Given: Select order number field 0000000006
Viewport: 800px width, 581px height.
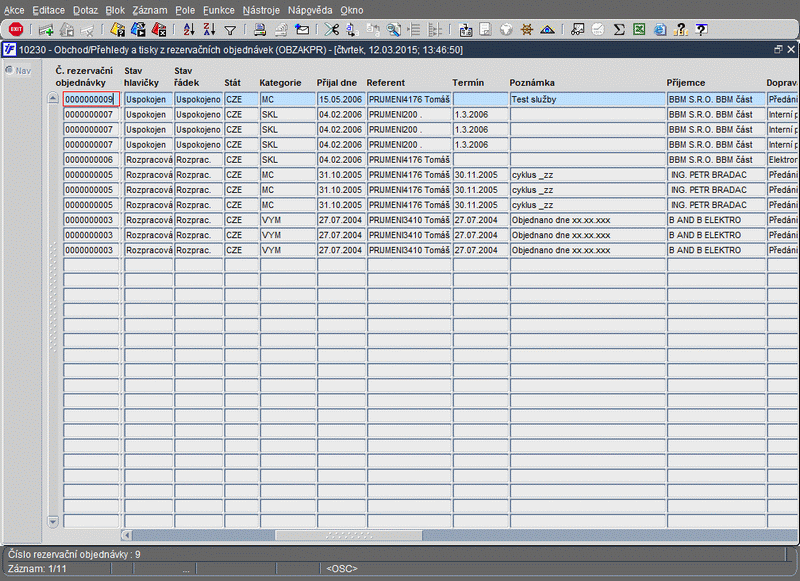Looking at the screenshot, I should (x=91, y=159).
